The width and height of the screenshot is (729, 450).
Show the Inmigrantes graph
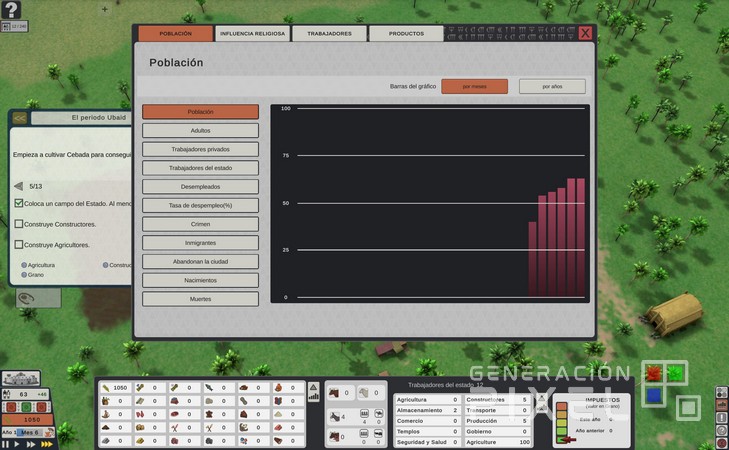200,243
